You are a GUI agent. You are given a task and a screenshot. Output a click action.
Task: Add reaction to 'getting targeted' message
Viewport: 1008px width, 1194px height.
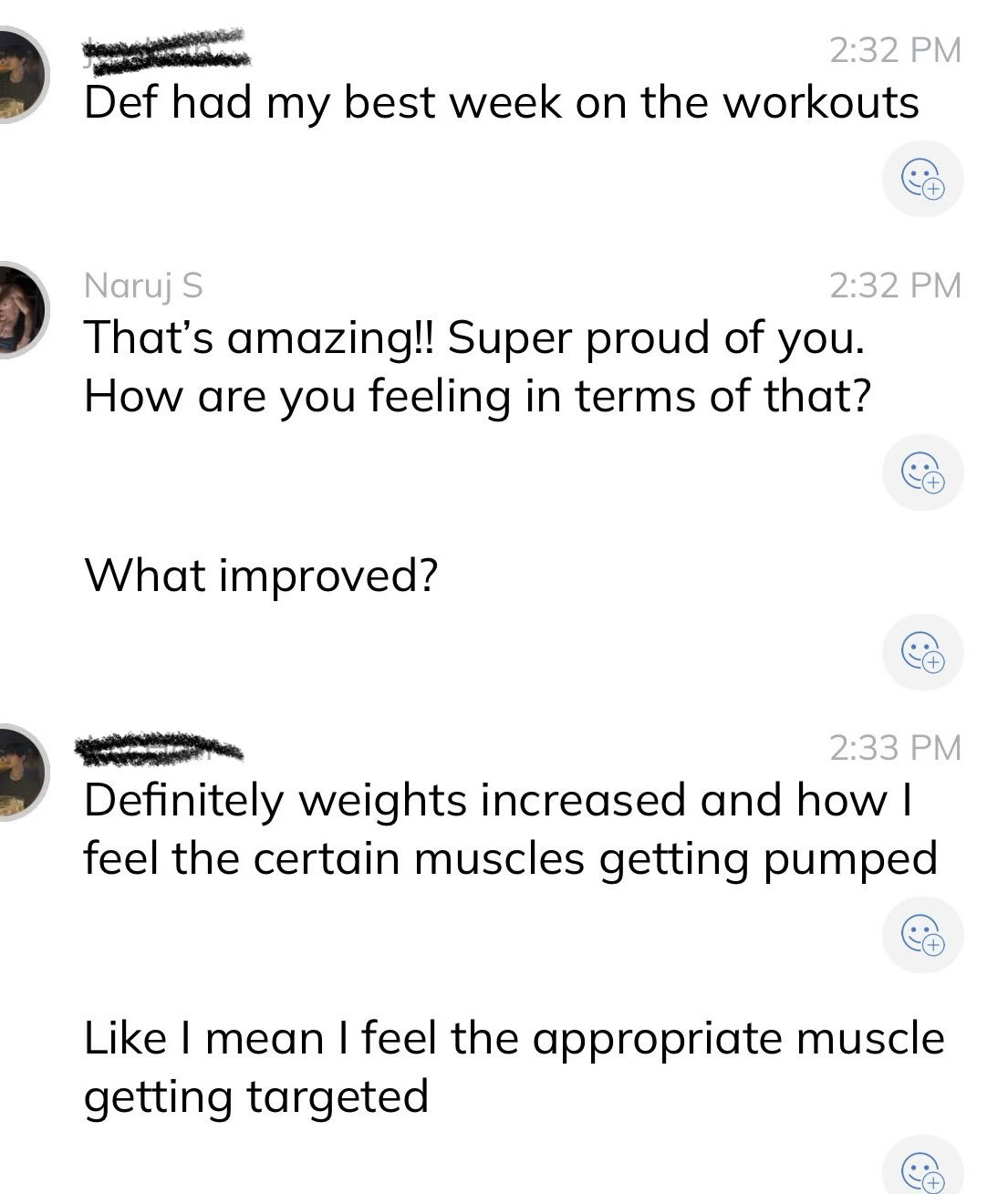(x=922, y=1169)
